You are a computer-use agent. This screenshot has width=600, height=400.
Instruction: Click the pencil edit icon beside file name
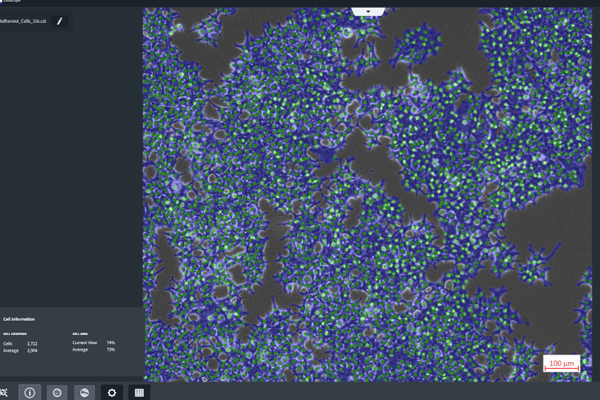point(59,20)
